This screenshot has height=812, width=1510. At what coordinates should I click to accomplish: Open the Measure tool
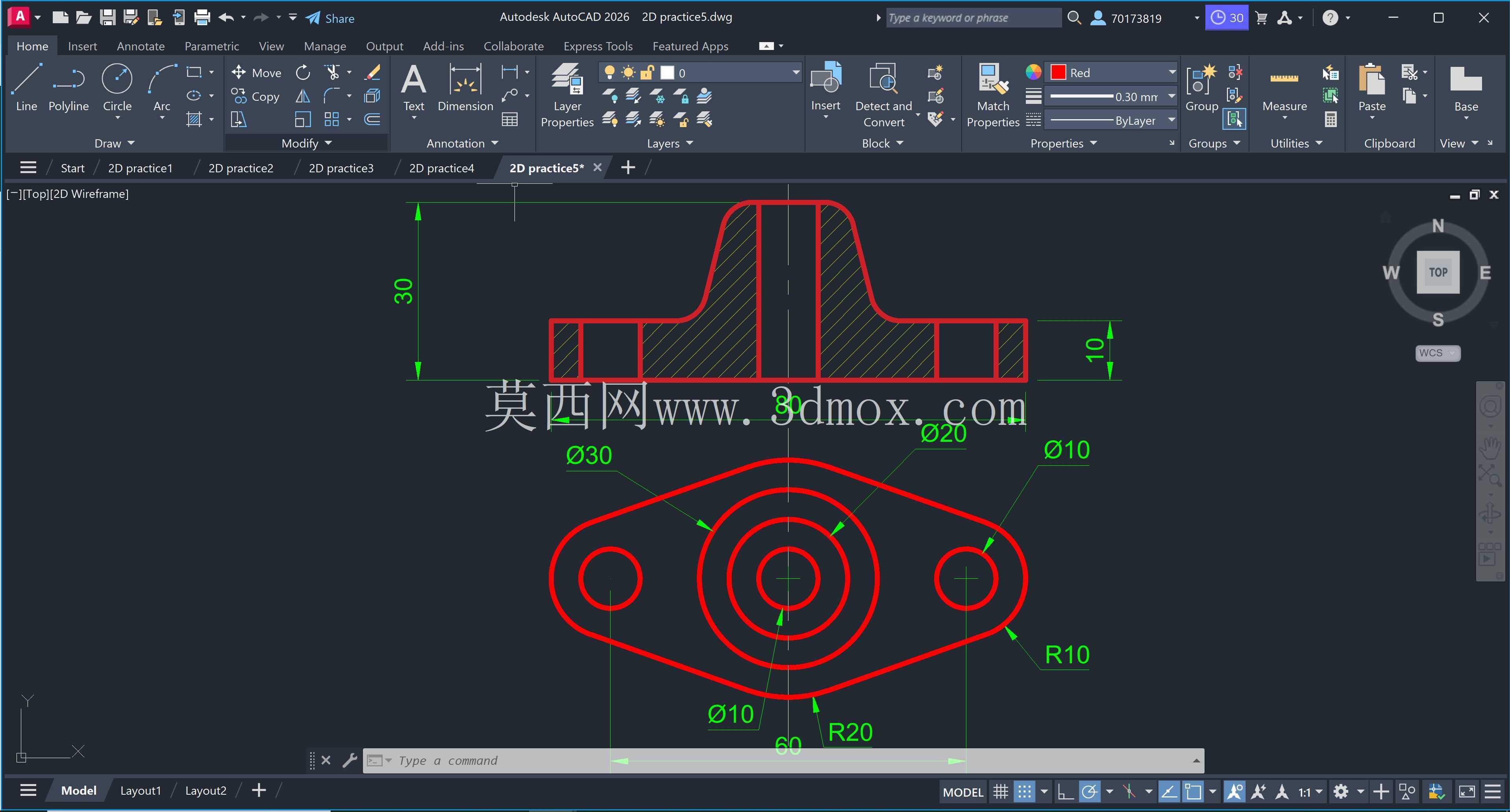point(1284,91)
